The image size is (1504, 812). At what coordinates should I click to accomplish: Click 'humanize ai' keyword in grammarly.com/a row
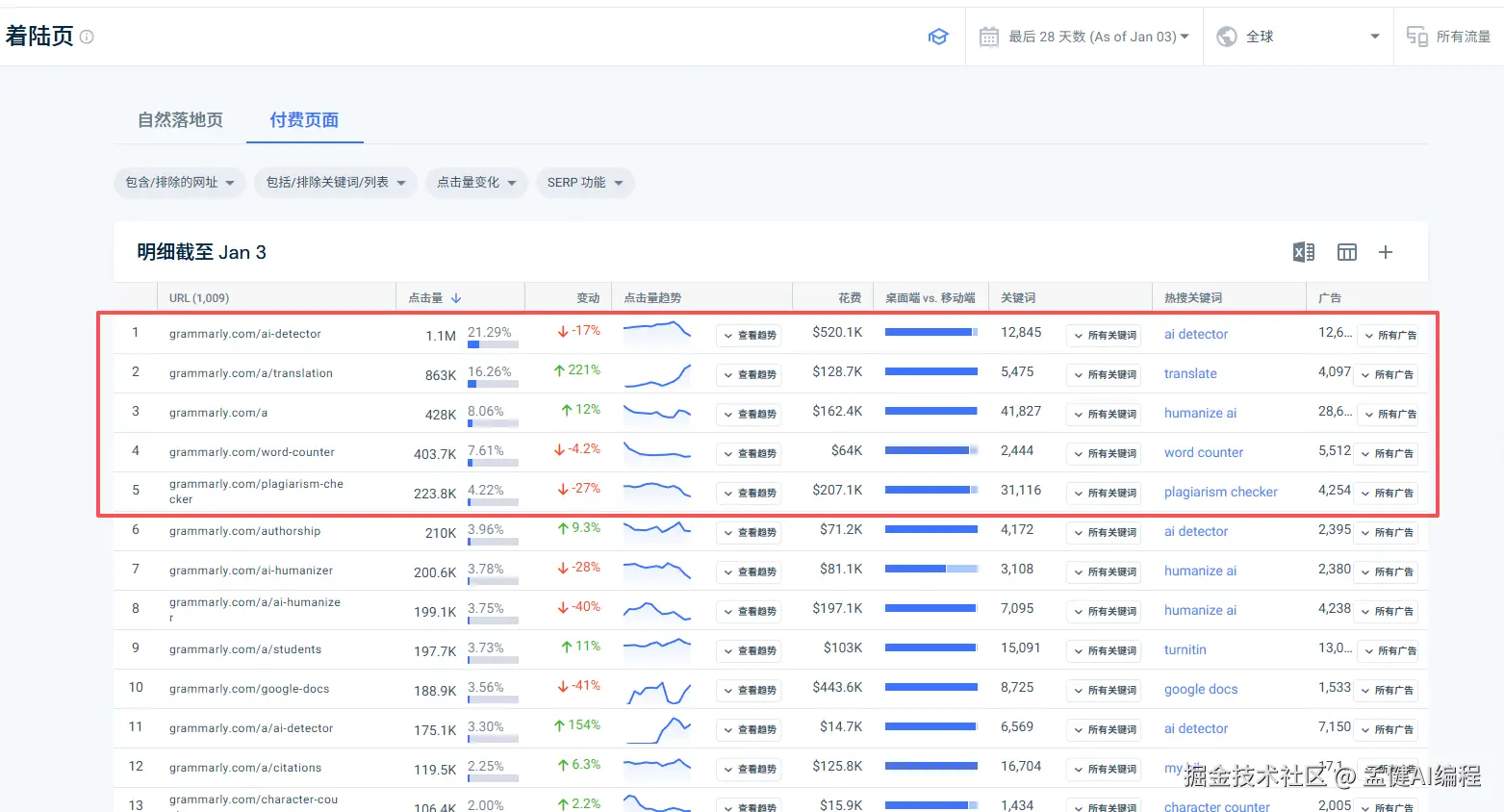(1200, 413)
